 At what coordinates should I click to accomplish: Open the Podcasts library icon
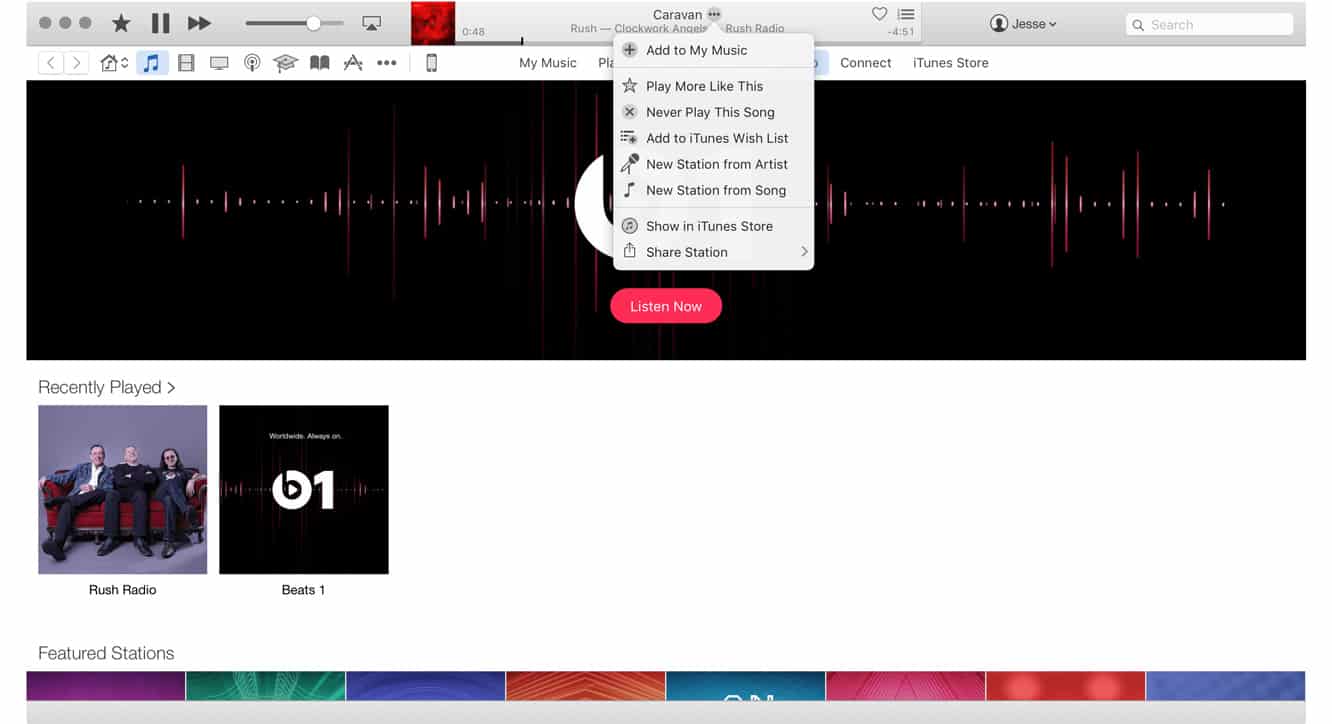click(x=253, y=63)
